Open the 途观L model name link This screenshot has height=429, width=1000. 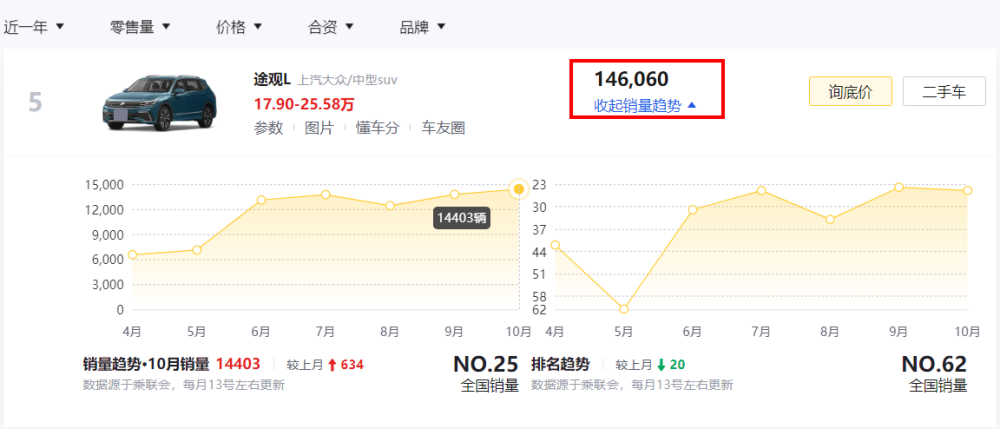[272, 80]
